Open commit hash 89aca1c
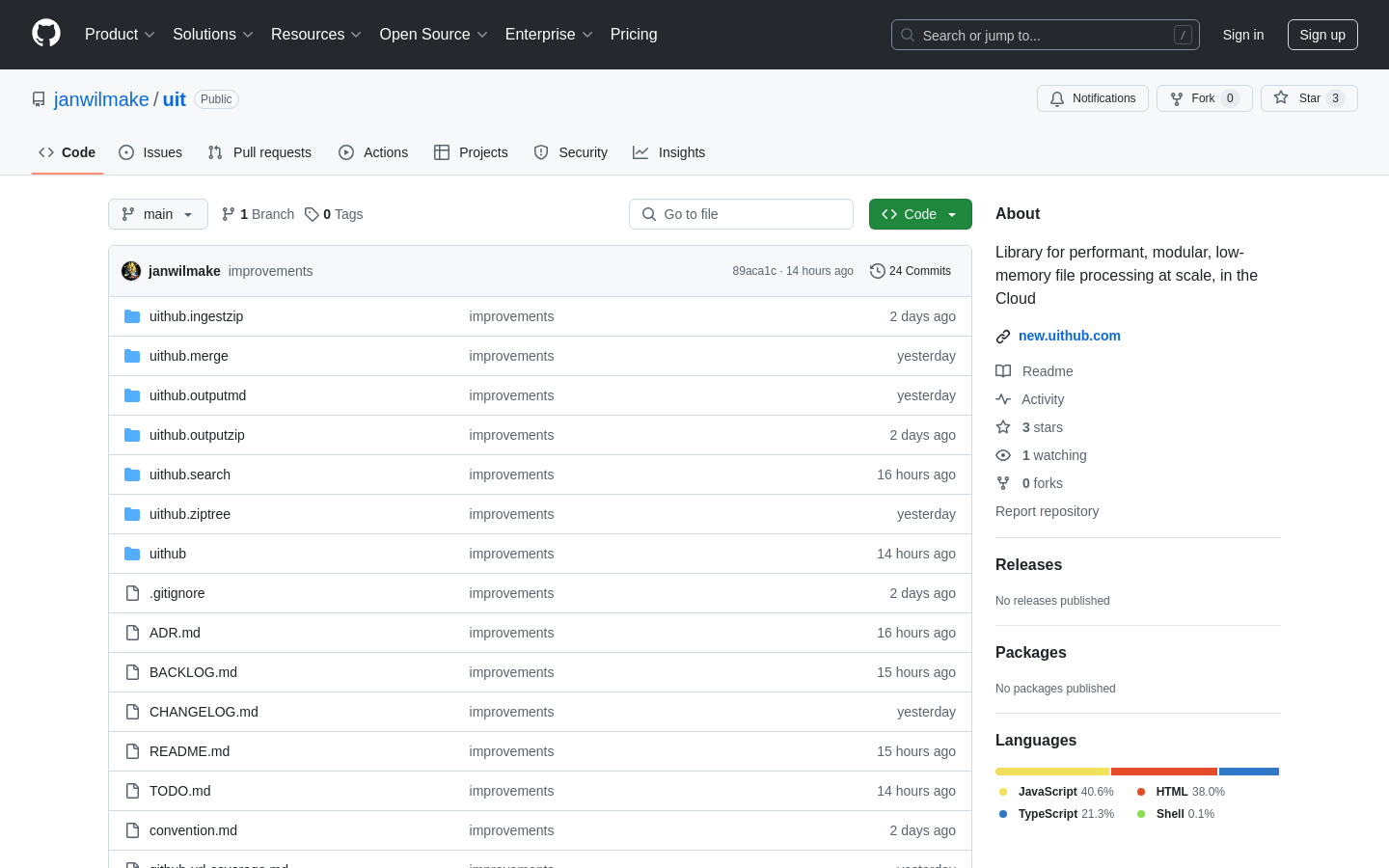This screenshot has width=1389, height=868. tap(754, 271)
